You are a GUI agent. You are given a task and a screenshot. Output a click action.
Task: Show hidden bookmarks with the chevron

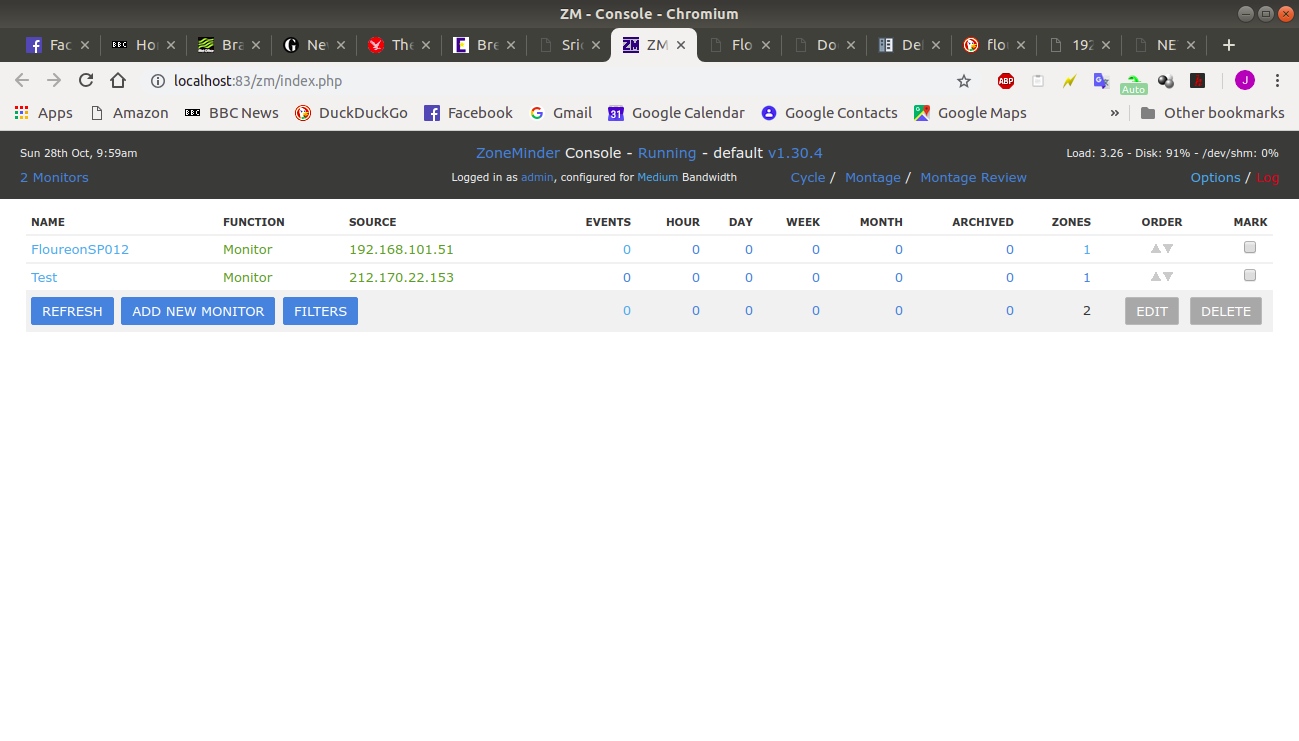[x=1115, y=113]
